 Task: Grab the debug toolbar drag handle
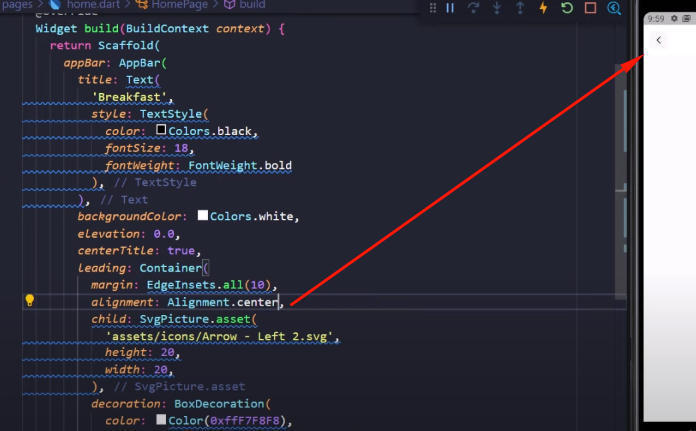click(432, 8)
